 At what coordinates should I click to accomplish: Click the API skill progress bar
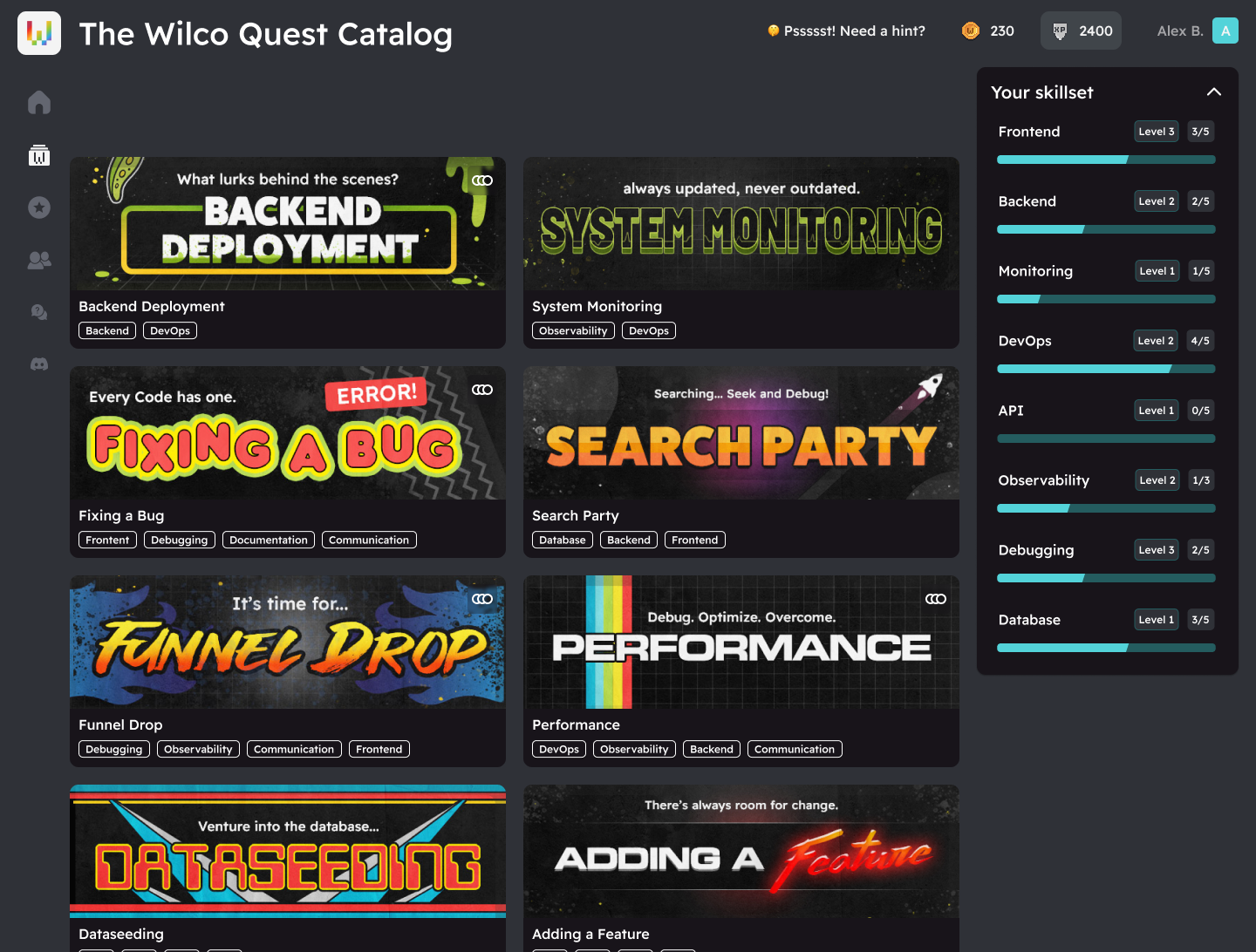(x=1106, y=439)
